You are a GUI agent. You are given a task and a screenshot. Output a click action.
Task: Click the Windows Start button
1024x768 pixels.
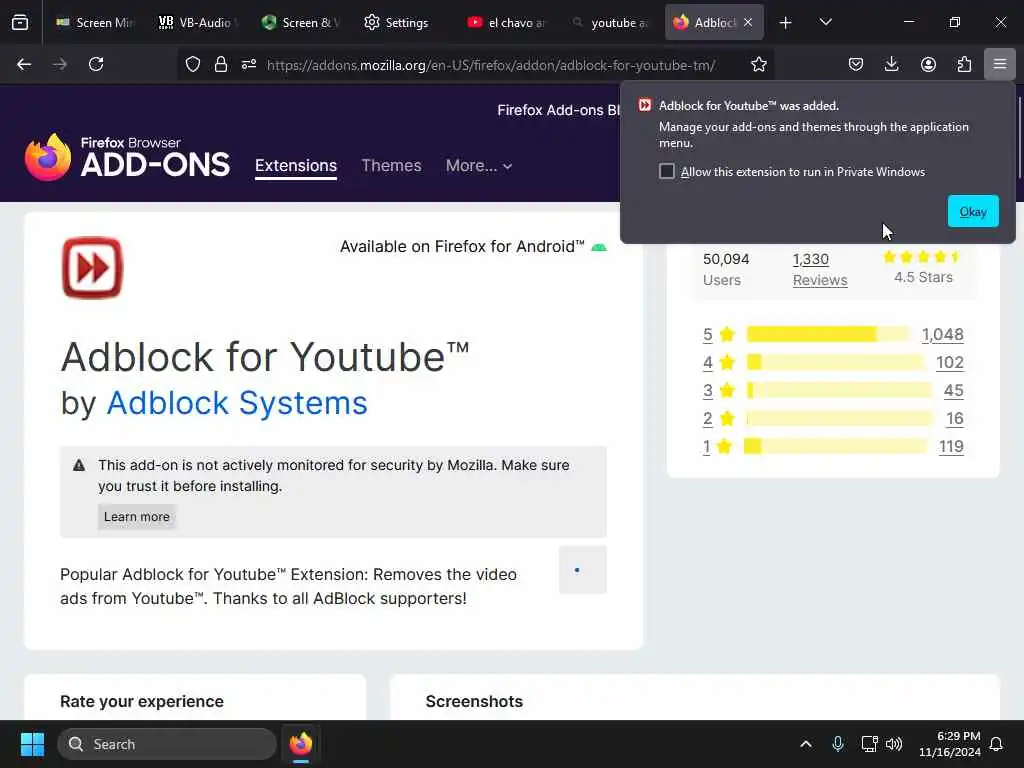[32, 744]
